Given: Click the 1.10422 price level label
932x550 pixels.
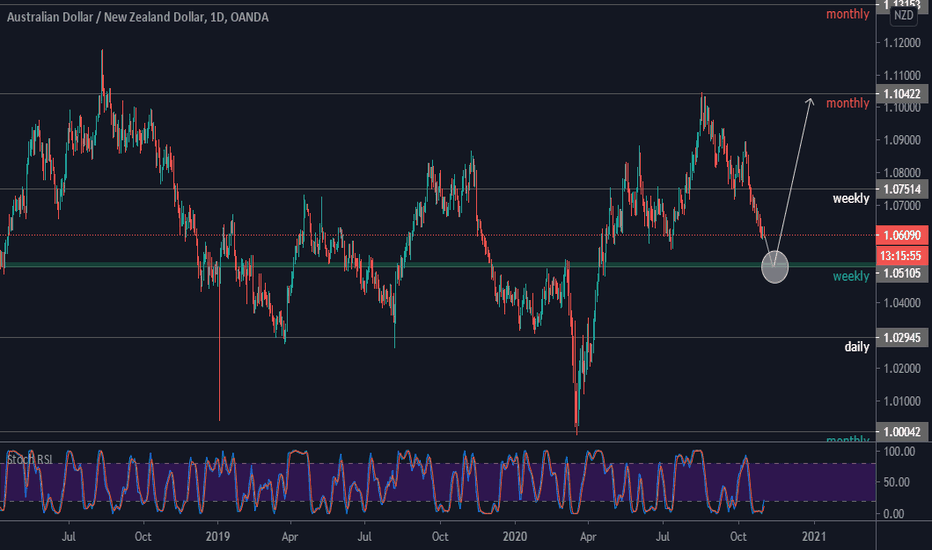Looking at the screenshot, I should [x=902, y=94].
